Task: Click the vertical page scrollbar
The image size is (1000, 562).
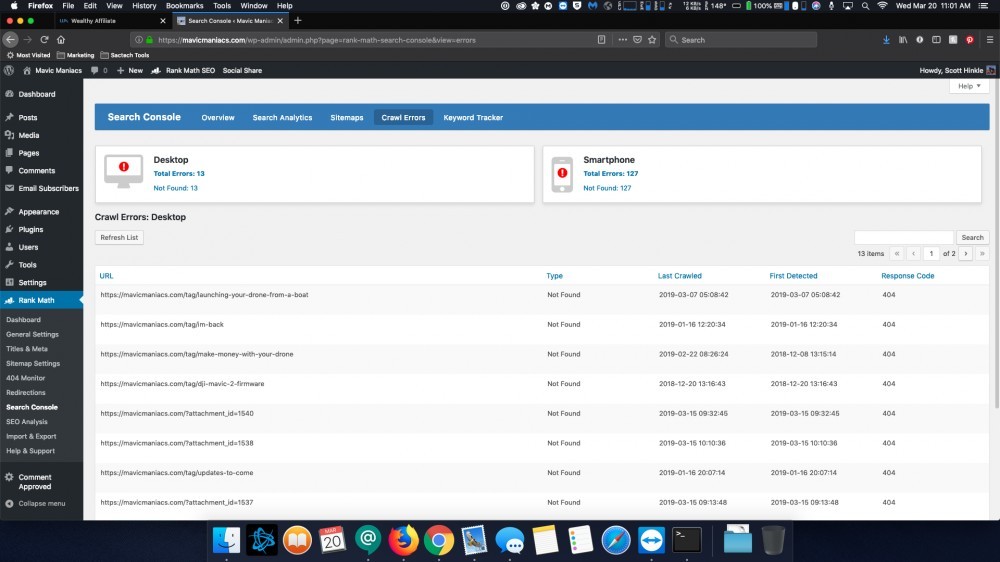Action: [996, 246]
